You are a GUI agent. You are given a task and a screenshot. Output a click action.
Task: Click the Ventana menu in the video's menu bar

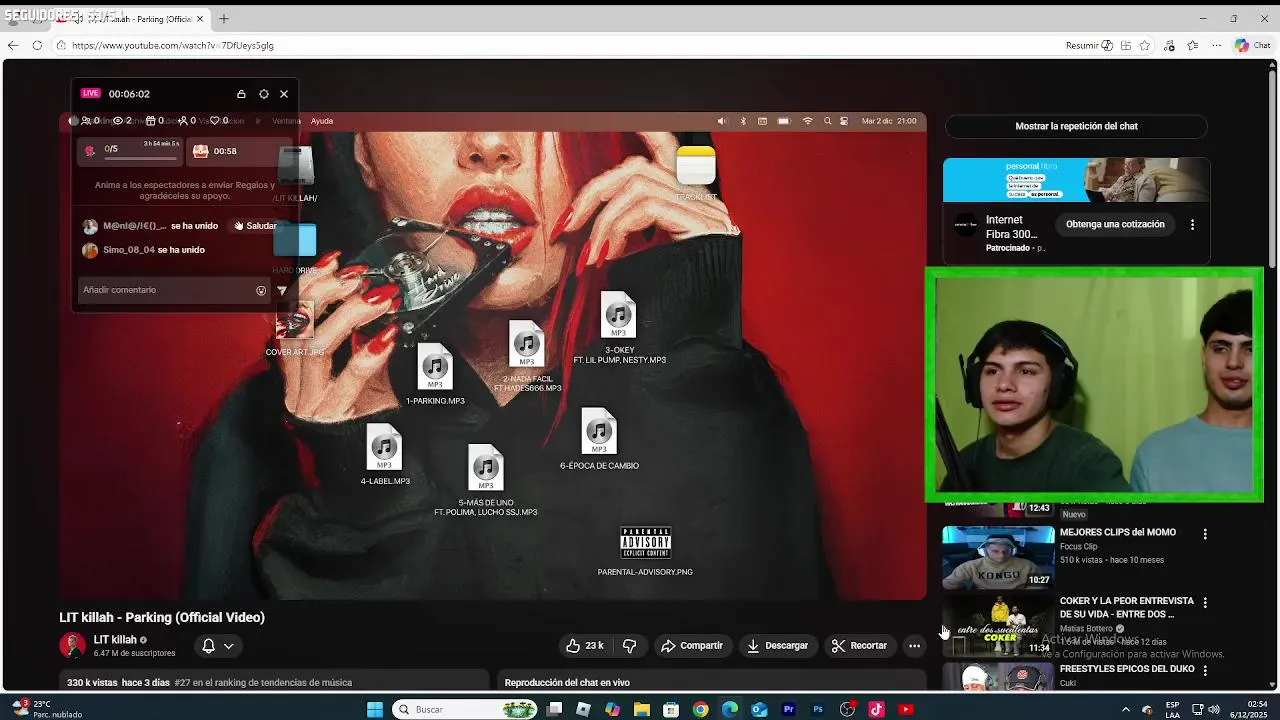(286, 121)
